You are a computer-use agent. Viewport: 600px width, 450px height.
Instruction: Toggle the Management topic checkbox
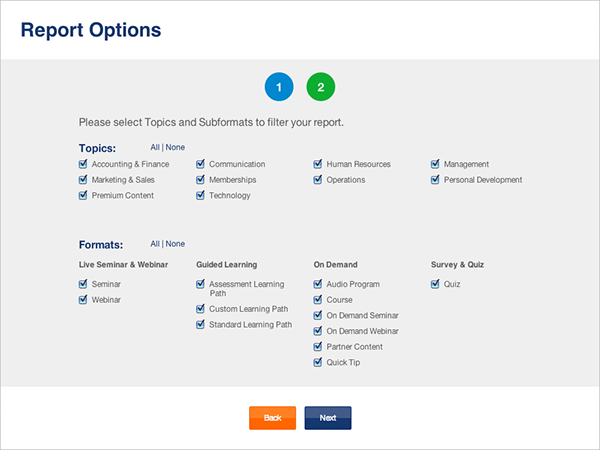435,164
